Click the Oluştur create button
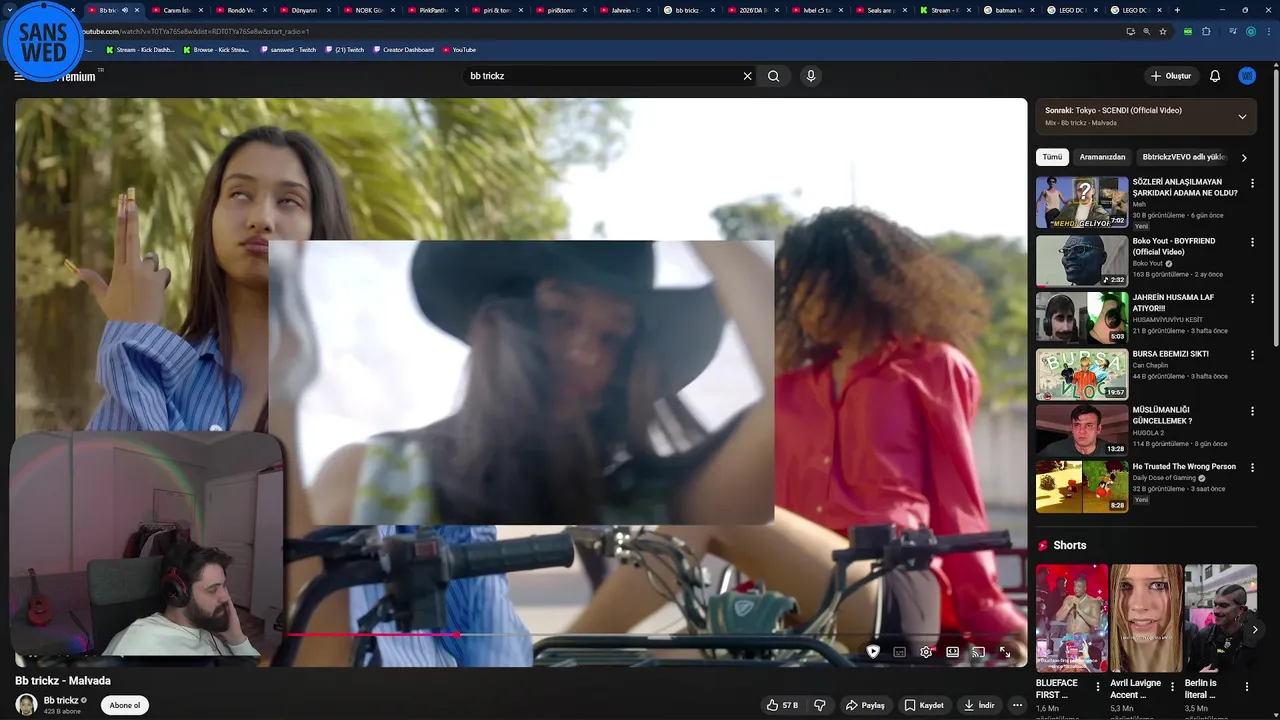Viewport: 1280px width, 720px height. pyautogui.click(x=1171, y=76)
